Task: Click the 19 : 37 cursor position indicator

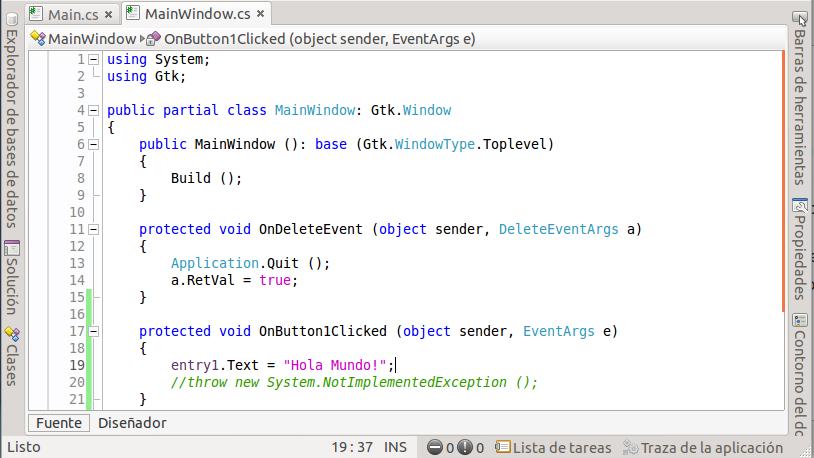Action: (352, 447)
